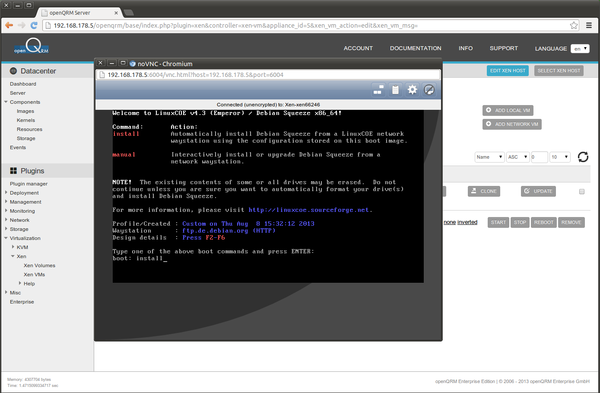Click the inverted selection link
The height and width of the screenshot is (393, 600).
click(467, 222)
